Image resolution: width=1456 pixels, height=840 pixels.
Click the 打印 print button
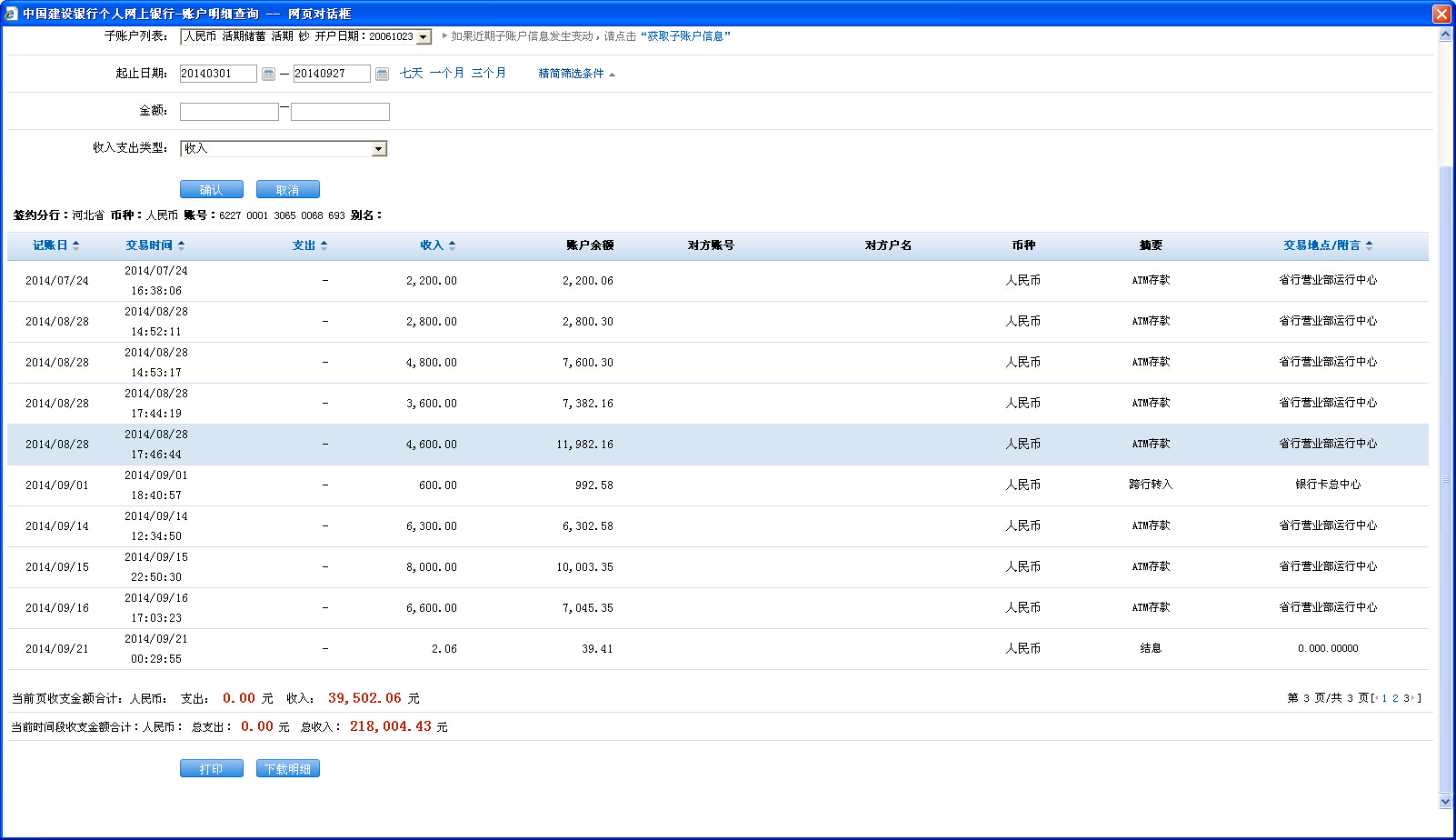coord(211,769)
